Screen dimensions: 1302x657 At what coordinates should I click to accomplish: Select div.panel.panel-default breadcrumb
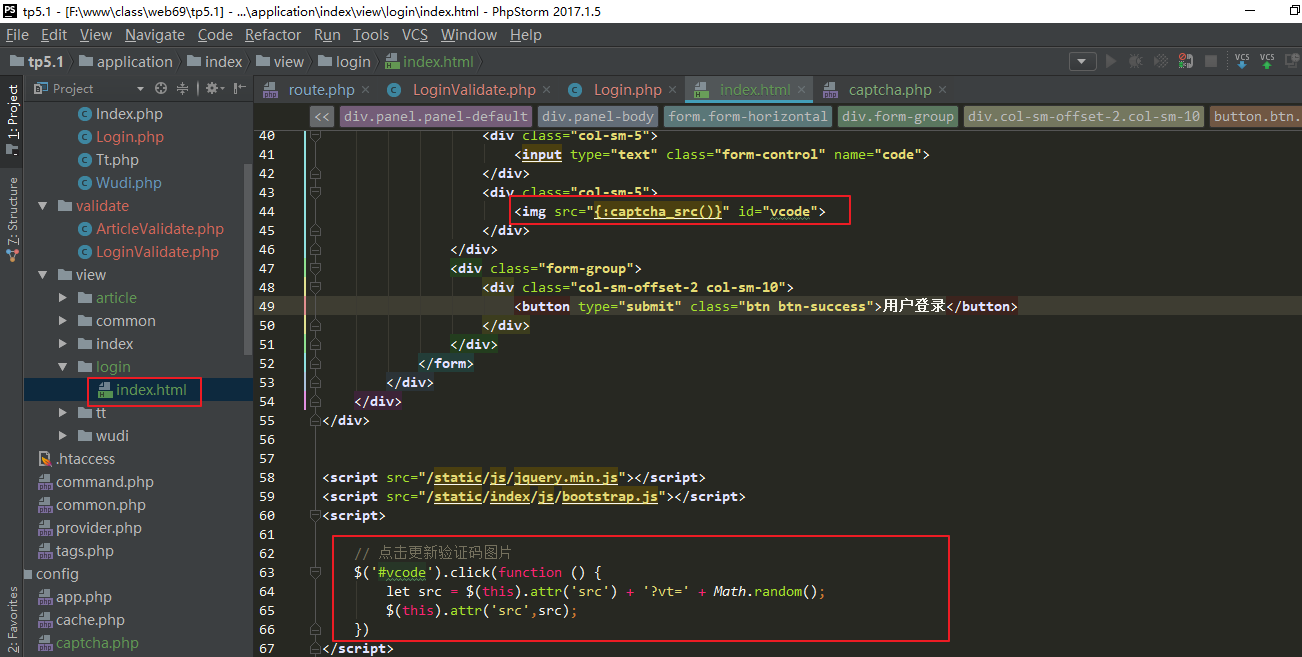click(x=435, y=116)
